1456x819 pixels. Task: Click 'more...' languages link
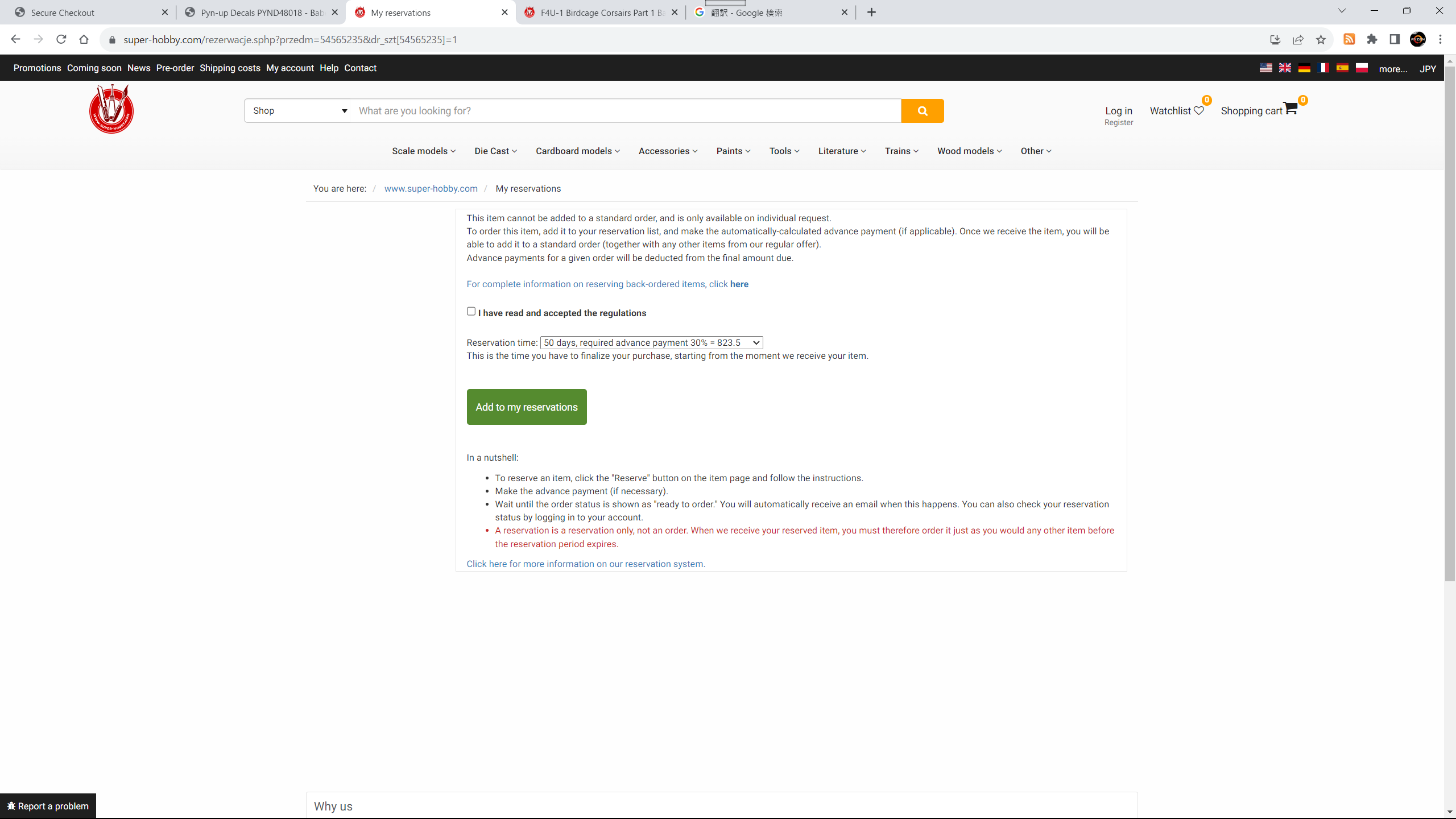[1393, 69]
